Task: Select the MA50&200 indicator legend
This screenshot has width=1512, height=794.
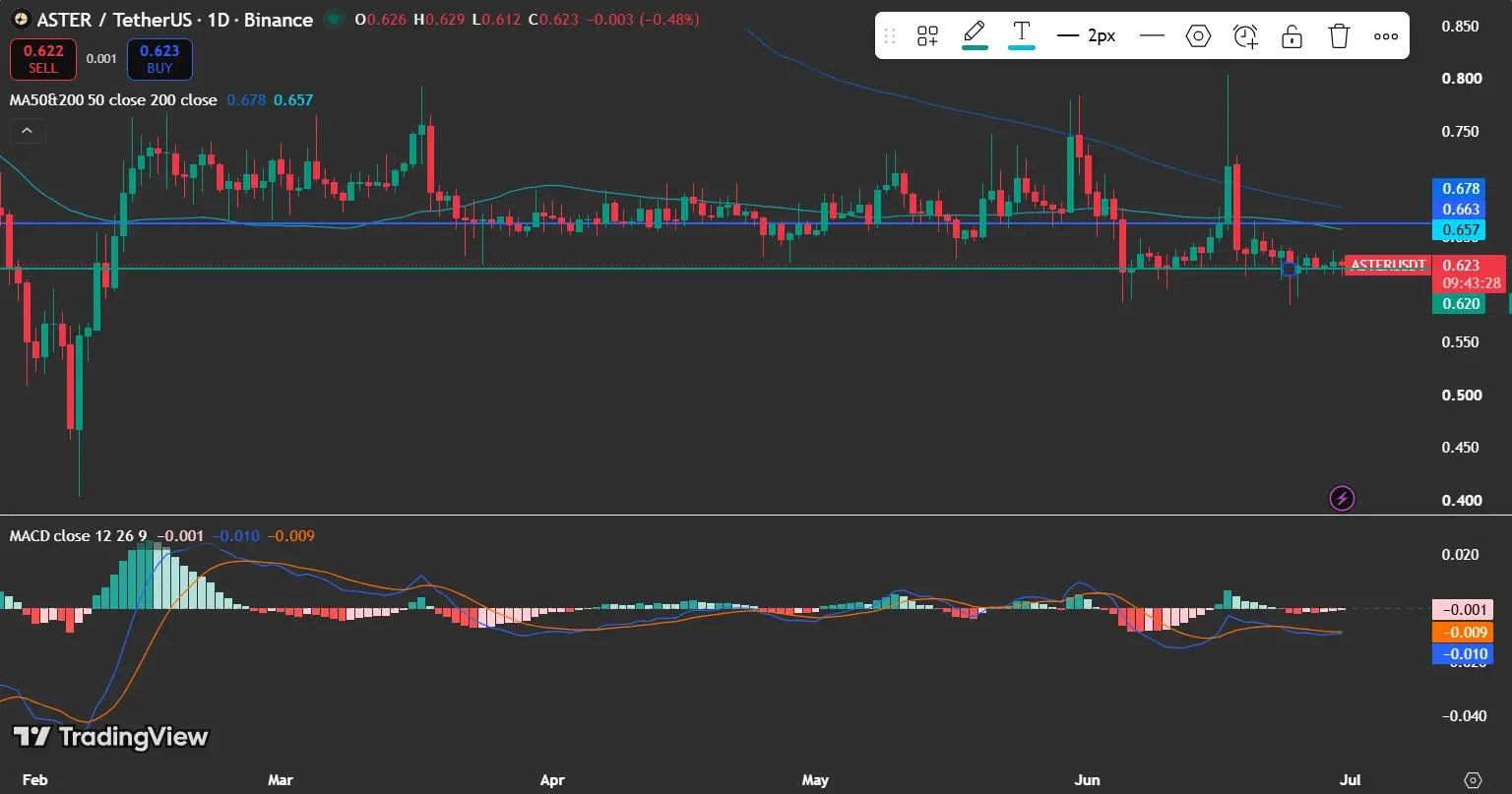Action: [x=113, y=100]
